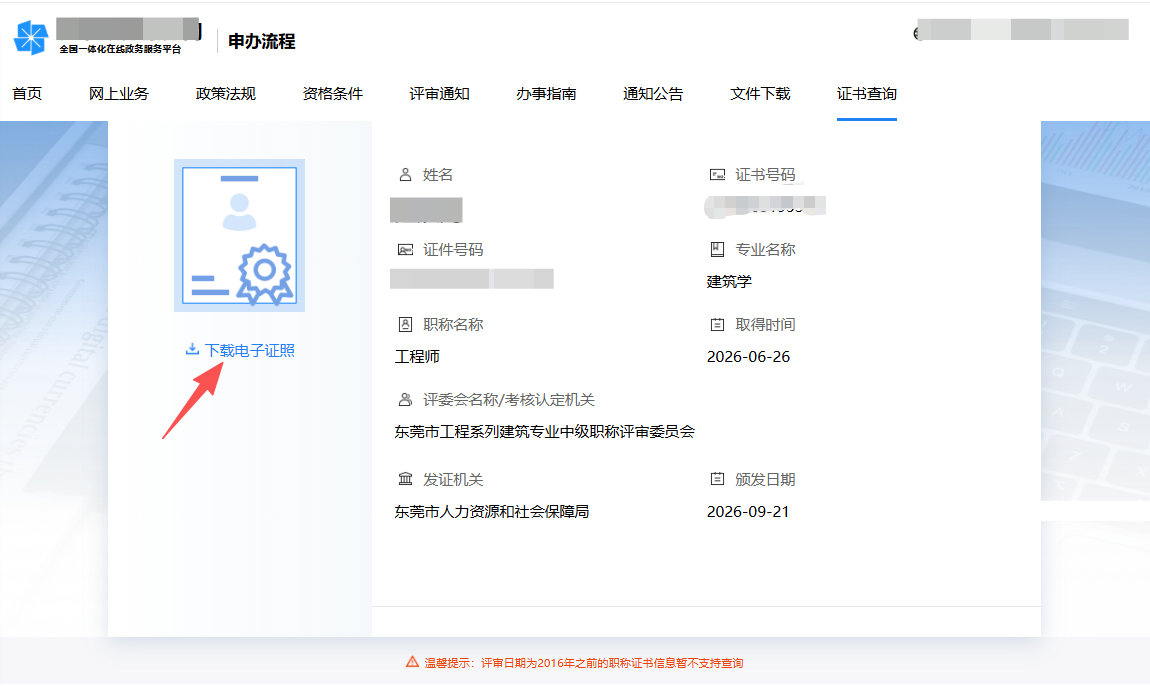Click the card icon next to 证书号码
This screenshot has width=1150, height=686.
[x=717, y=175]
